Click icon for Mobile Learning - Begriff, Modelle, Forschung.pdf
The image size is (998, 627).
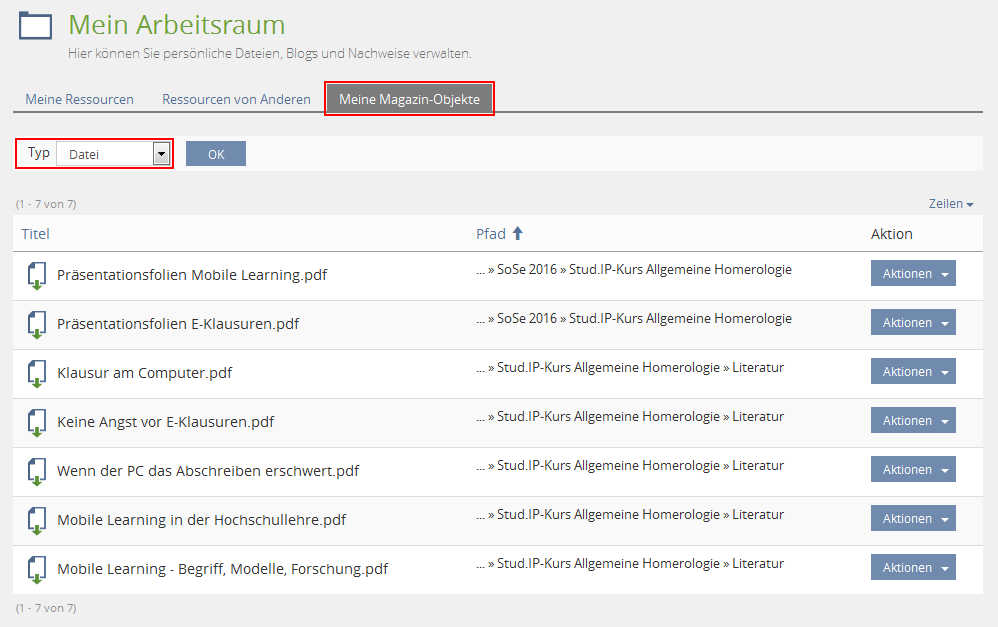click(x=36, y=569)
